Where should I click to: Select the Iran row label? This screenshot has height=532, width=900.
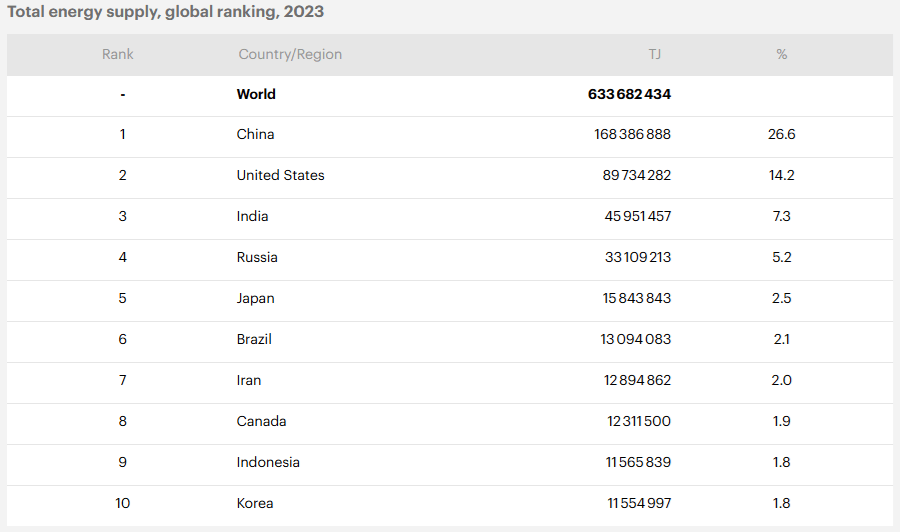(x=249, y=380)
